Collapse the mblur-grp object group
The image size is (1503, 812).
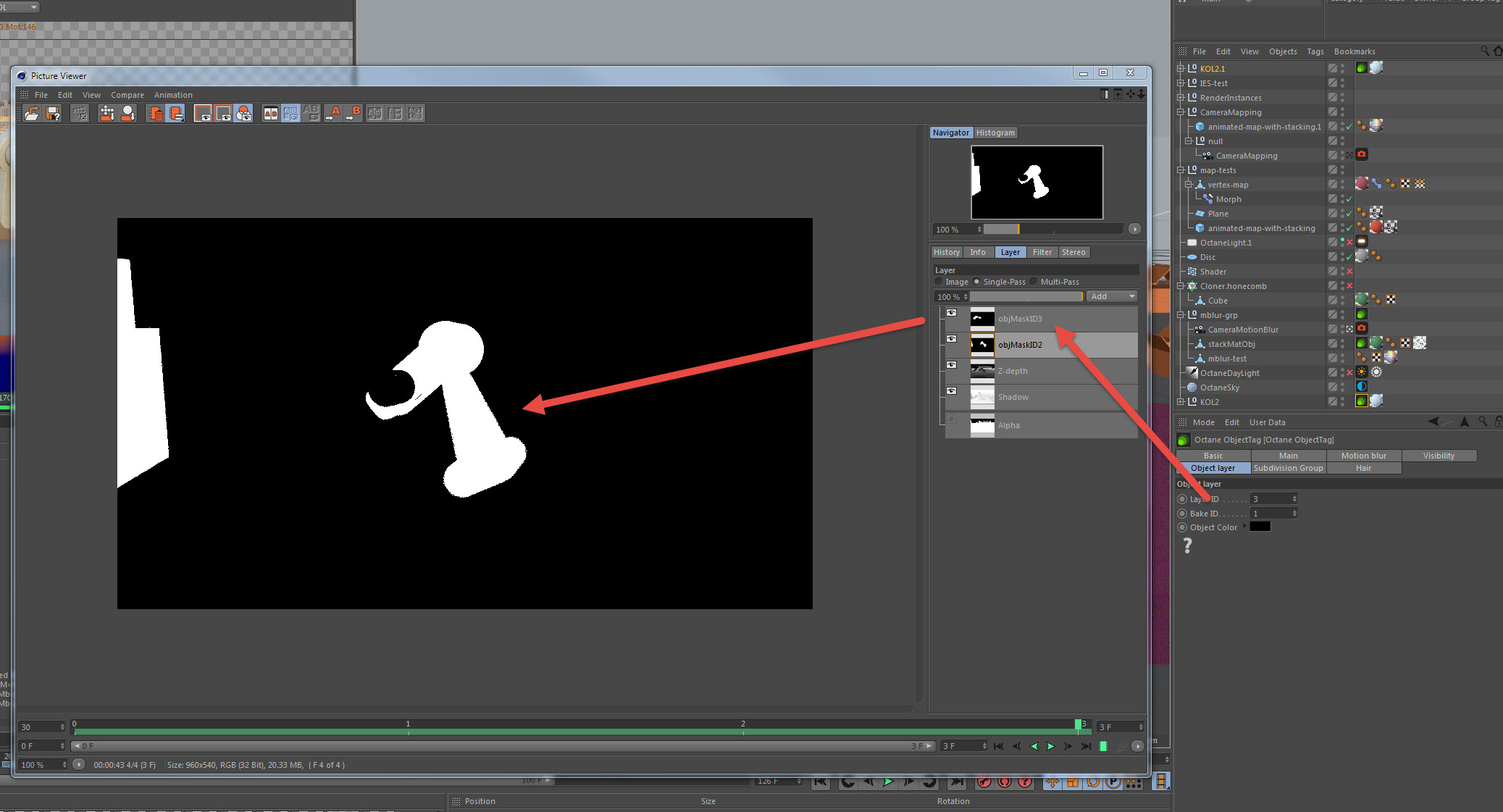tap(1180, 315)
